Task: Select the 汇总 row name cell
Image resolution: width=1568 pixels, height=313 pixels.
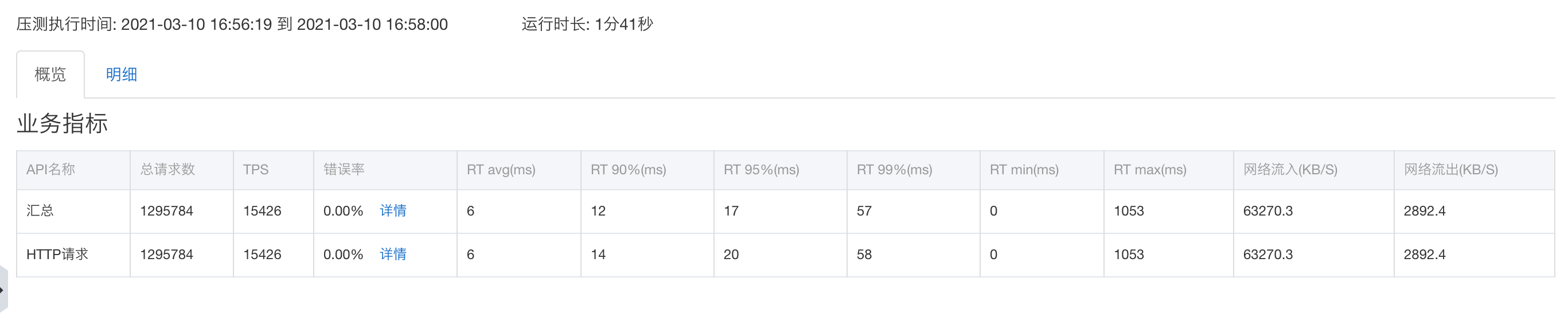Action: click(x=73, y=212)
